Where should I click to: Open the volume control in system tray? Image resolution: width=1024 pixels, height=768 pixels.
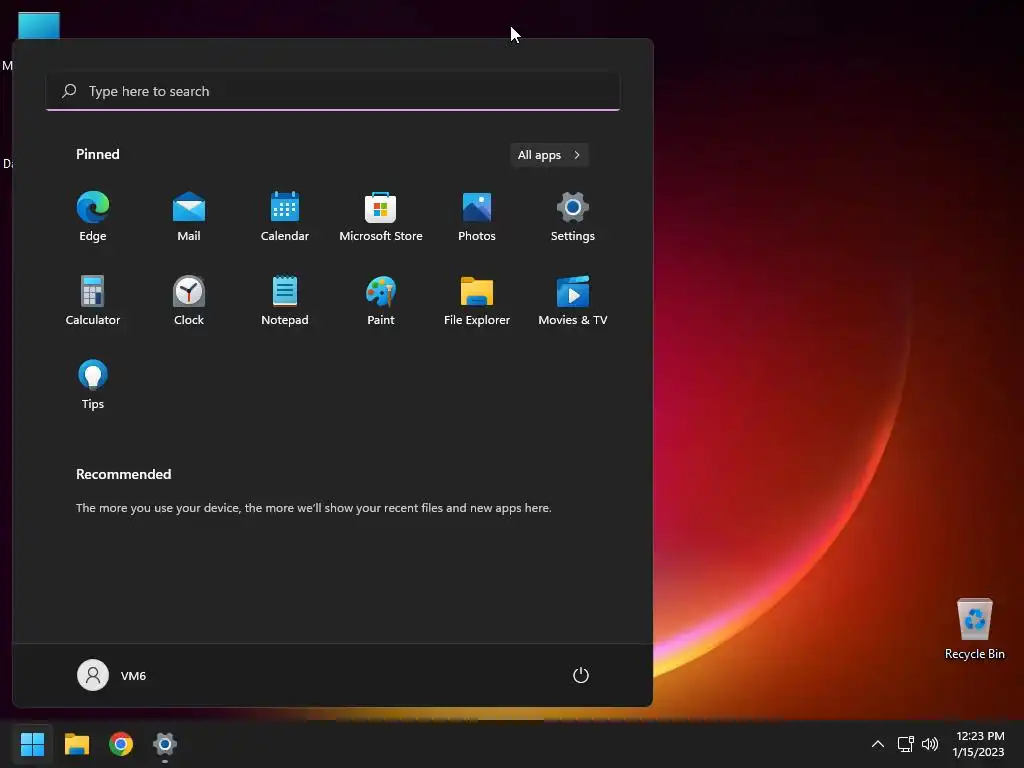point(930,744)
